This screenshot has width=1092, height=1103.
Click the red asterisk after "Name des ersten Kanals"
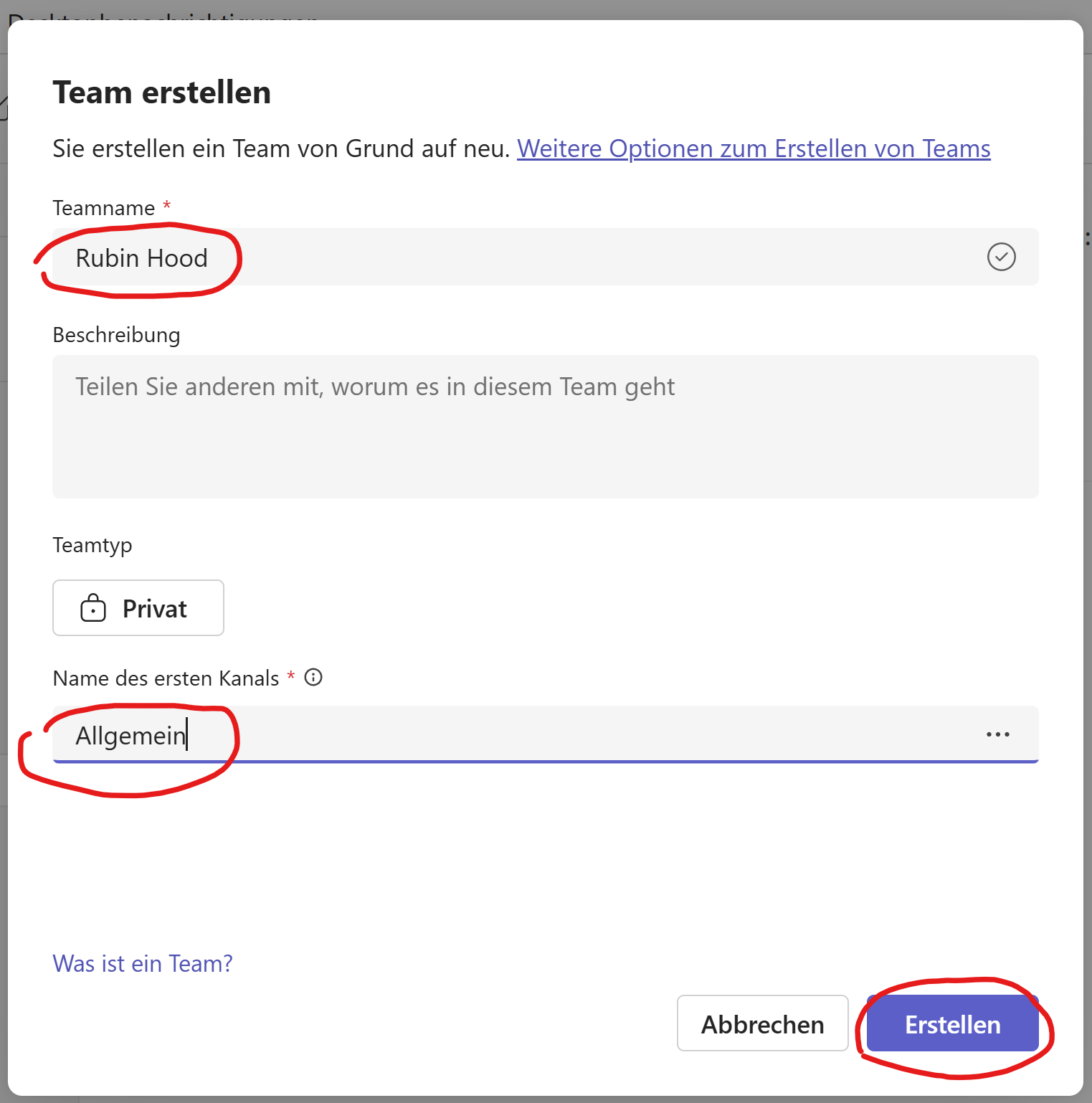coord(291,676)
